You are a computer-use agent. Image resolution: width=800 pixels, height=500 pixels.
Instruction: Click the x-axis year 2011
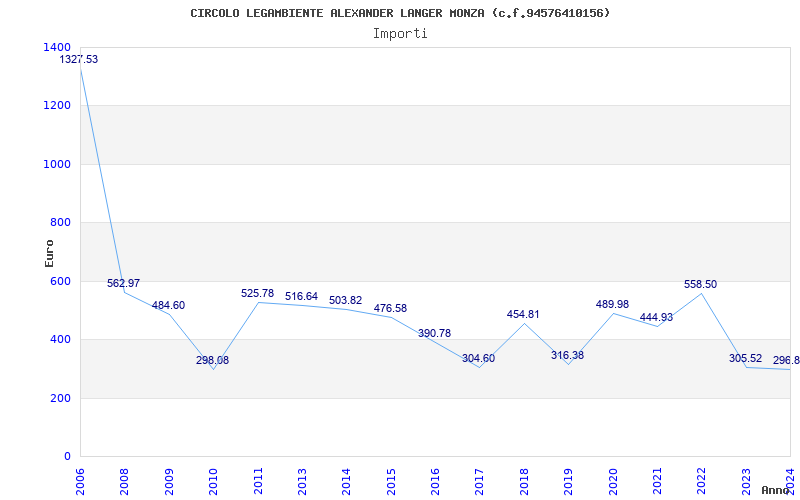pyautogui.click(x=258, y=481)
